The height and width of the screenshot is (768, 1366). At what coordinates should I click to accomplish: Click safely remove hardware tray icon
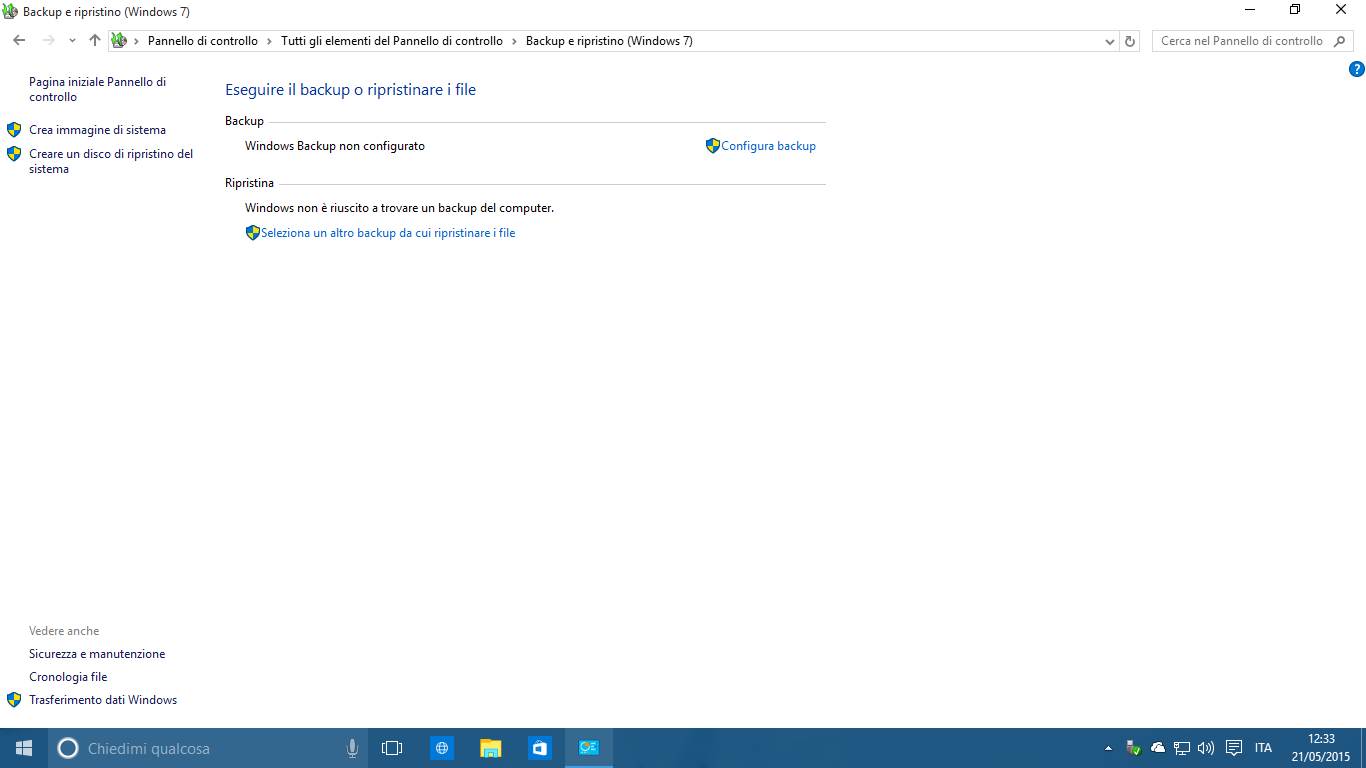click(1133, 748)
